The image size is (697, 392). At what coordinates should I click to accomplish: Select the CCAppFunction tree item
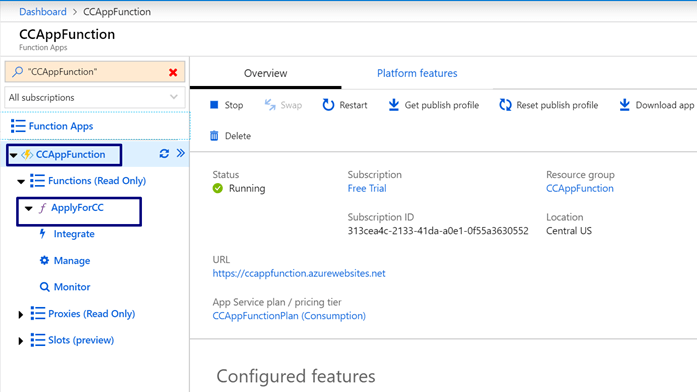point(71,155)
